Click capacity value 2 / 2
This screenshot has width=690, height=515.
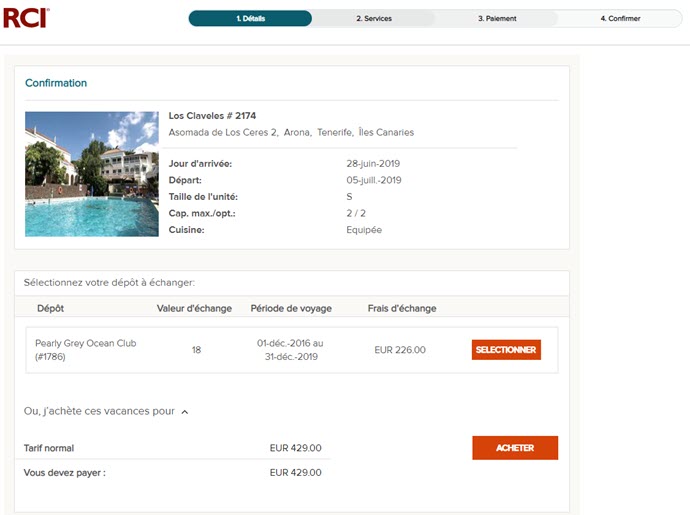356,213
